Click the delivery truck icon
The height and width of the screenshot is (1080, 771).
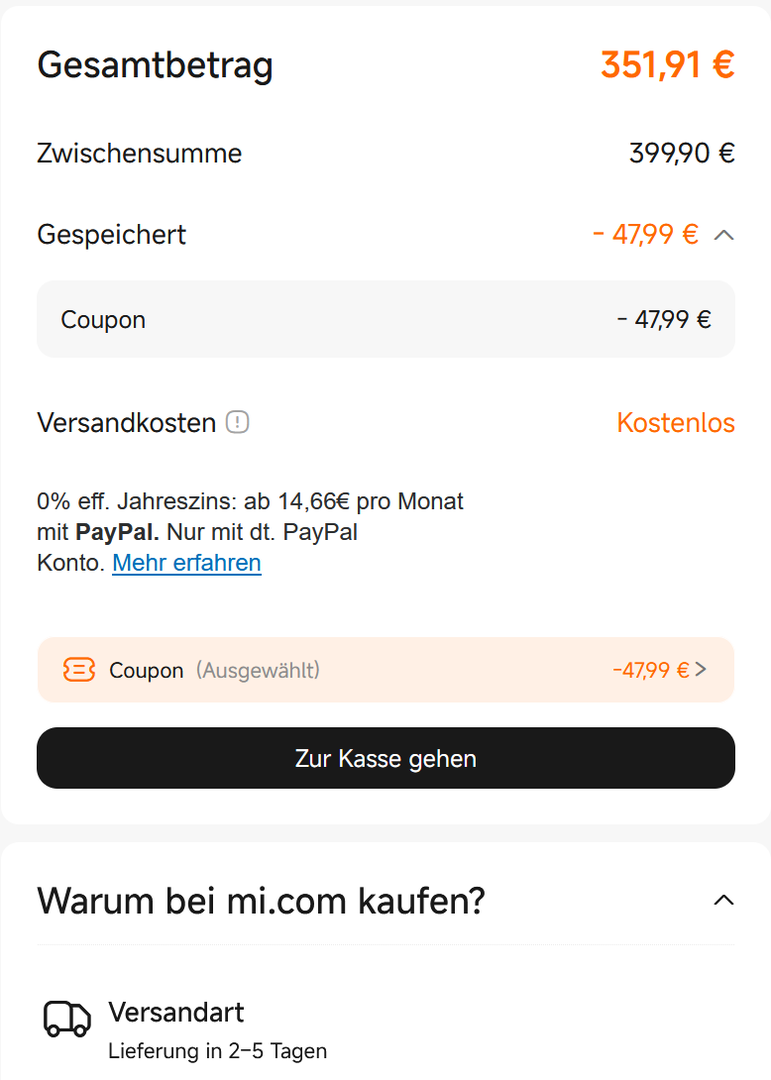tap(67, 1019)
